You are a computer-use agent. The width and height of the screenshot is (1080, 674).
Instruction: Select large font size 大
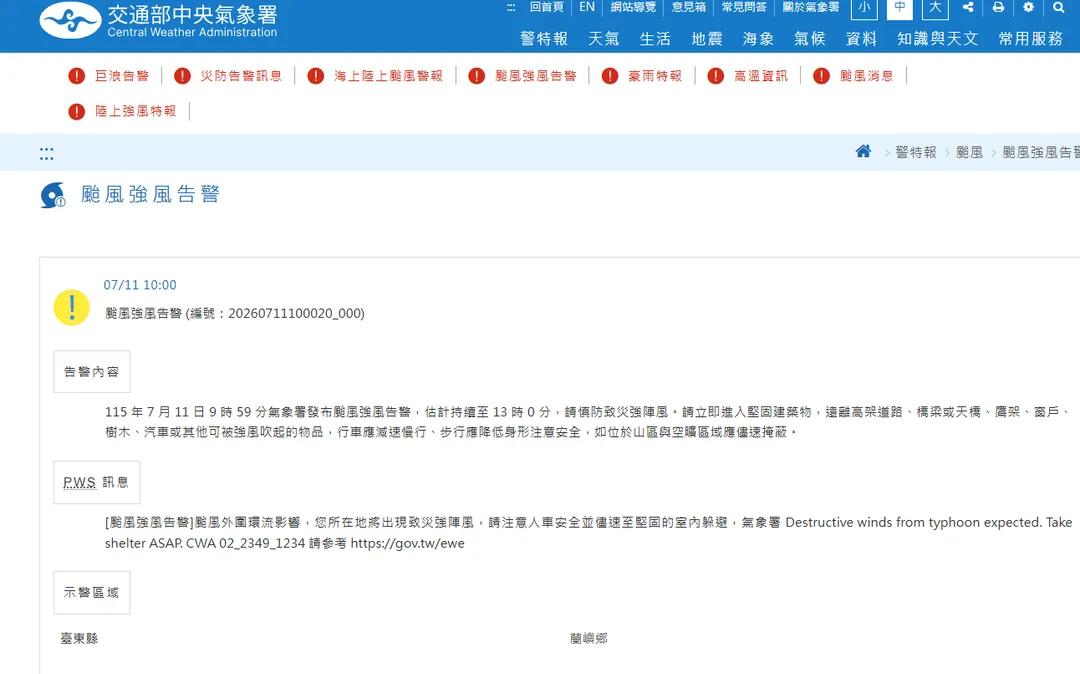935,8
